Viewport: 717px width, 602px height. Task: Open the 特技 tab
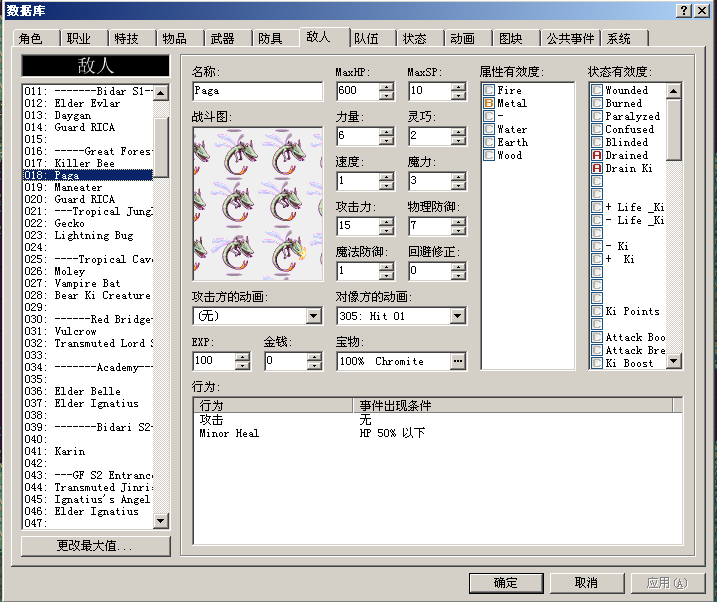coord(133,38)
